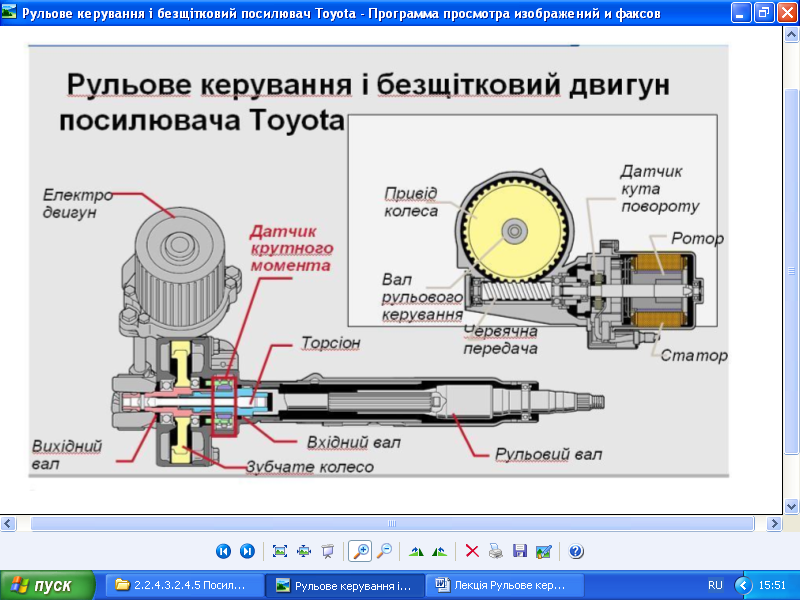Open the Start menu (пуск)
The height and width of the screenshot is (600, 800).
(x=47, y=585)
